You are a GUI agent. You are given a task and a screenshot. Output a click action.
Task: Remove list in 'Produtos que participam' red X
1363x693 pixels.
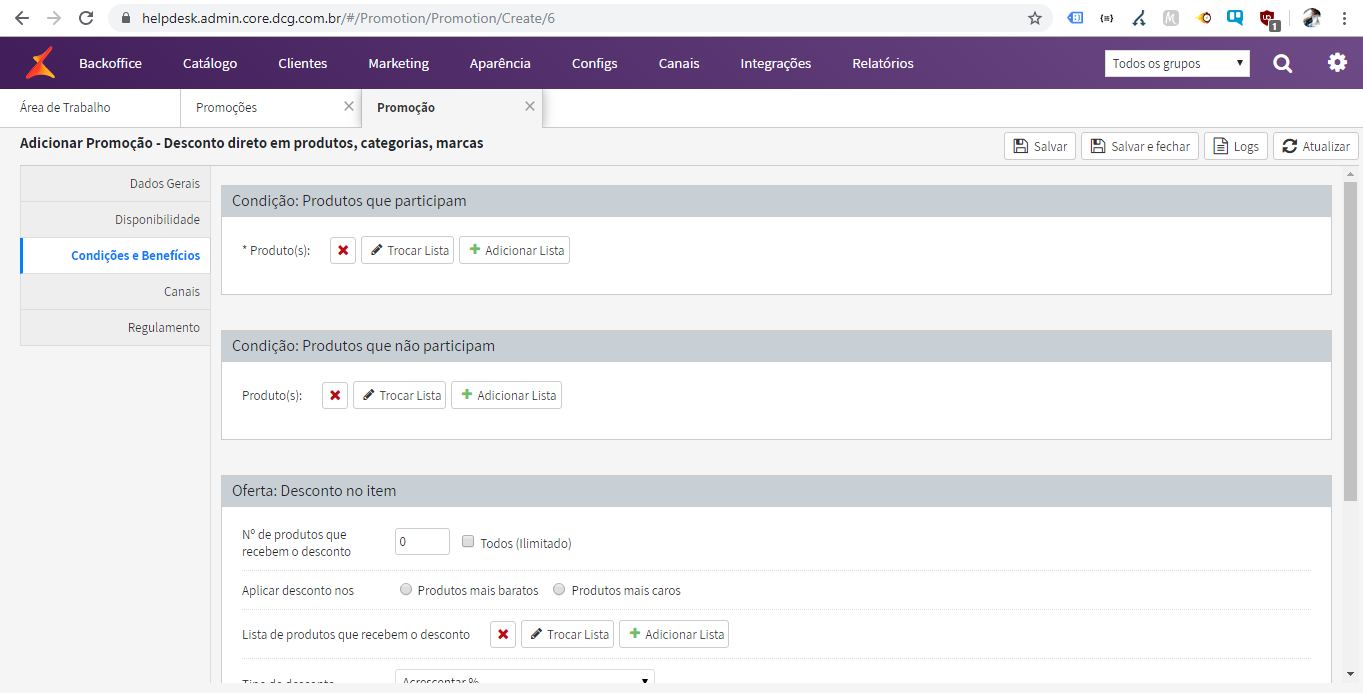pos(343,250)
